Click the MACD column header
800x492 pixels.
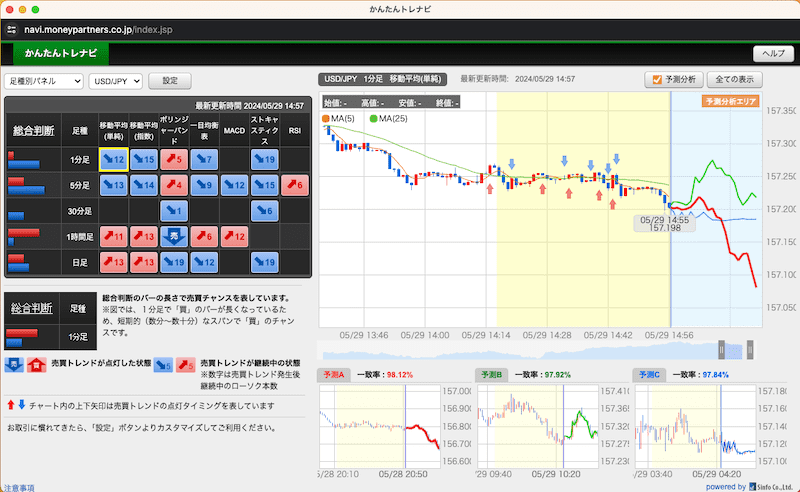click(234, 131)
